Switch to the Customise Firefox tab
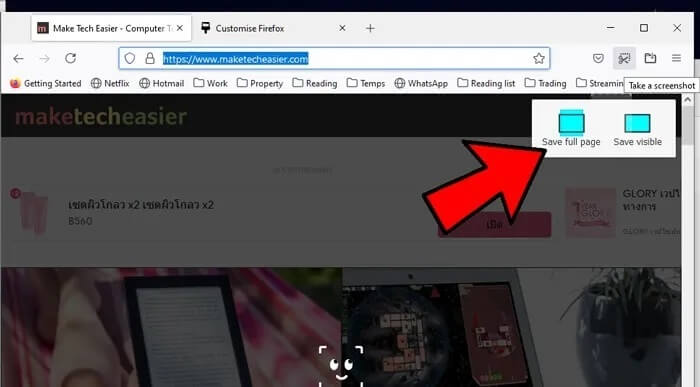The width and height of the screenshot is (700, 387). pyautogui.click(x=273, y=28)
